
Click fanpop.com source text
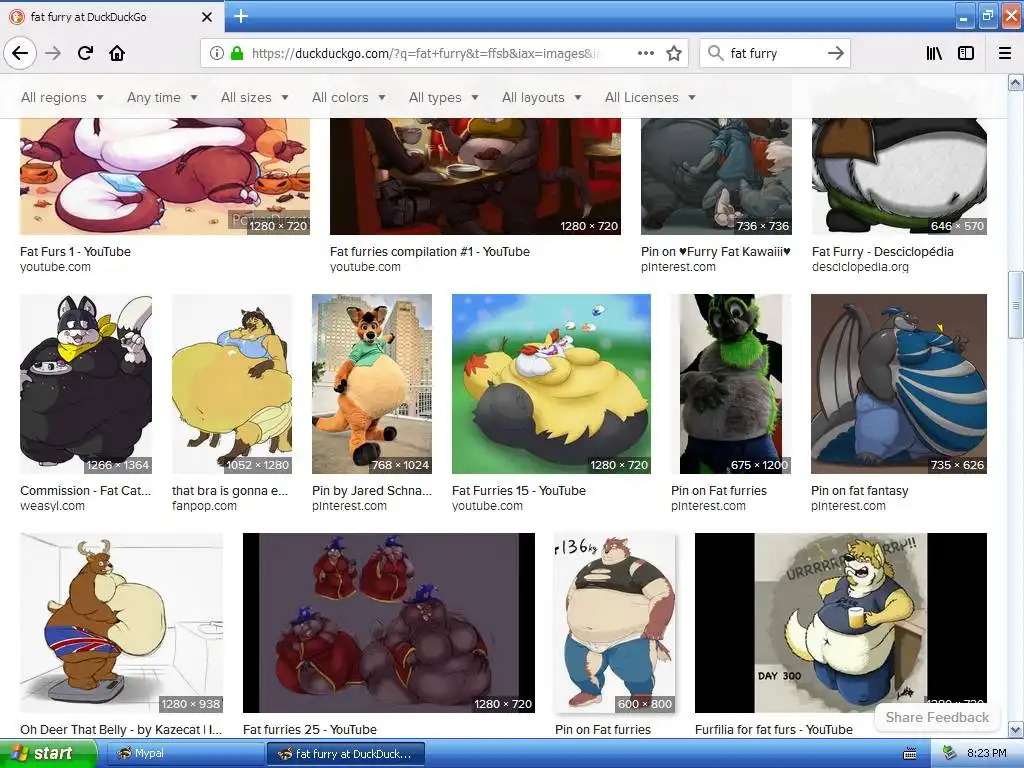point(204,506)
